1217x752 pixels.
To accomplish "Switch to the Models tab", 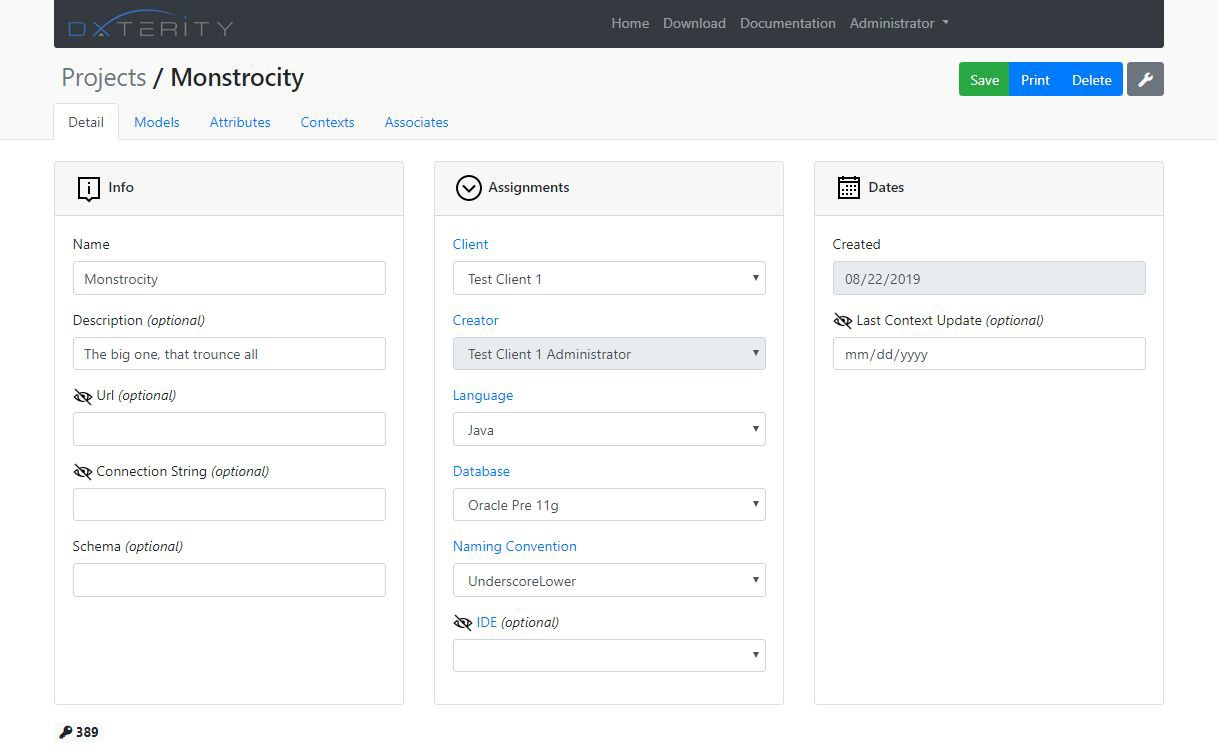I will click(156, 122).
